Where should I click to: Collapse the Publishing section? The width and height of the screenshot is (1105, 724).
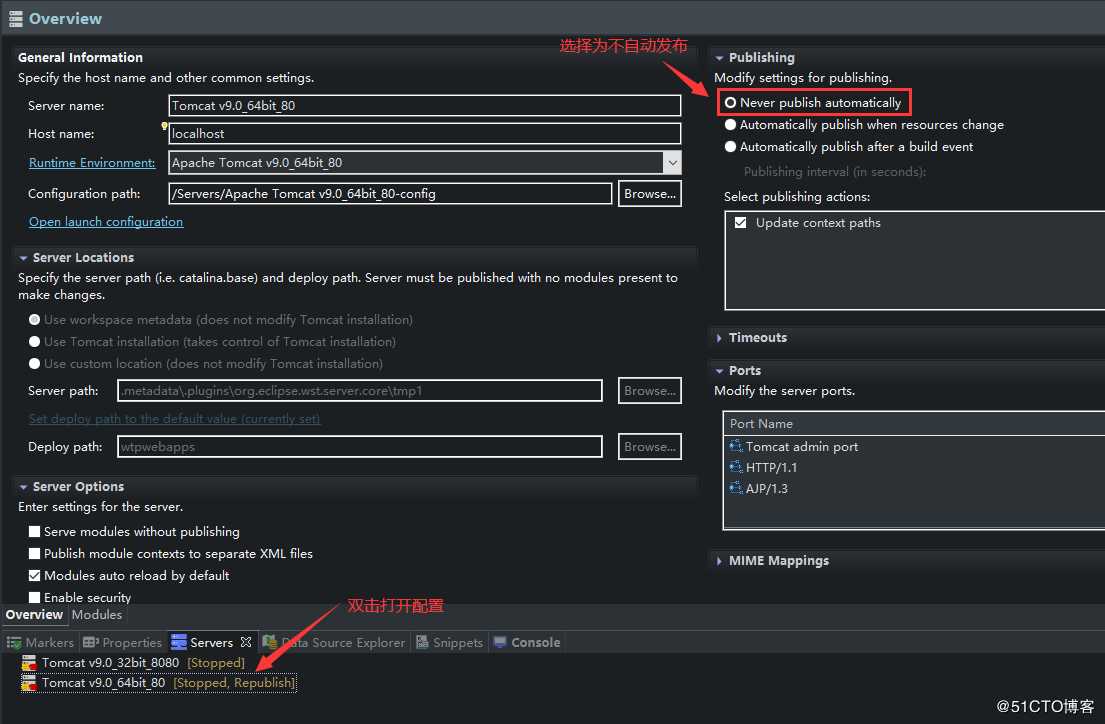click(719, 58)
